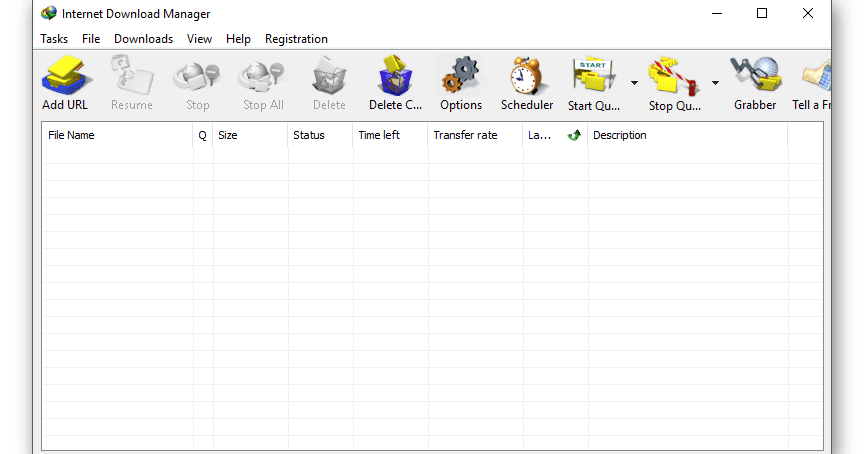Maximize the Internet Download Manager window

[762, 13]
